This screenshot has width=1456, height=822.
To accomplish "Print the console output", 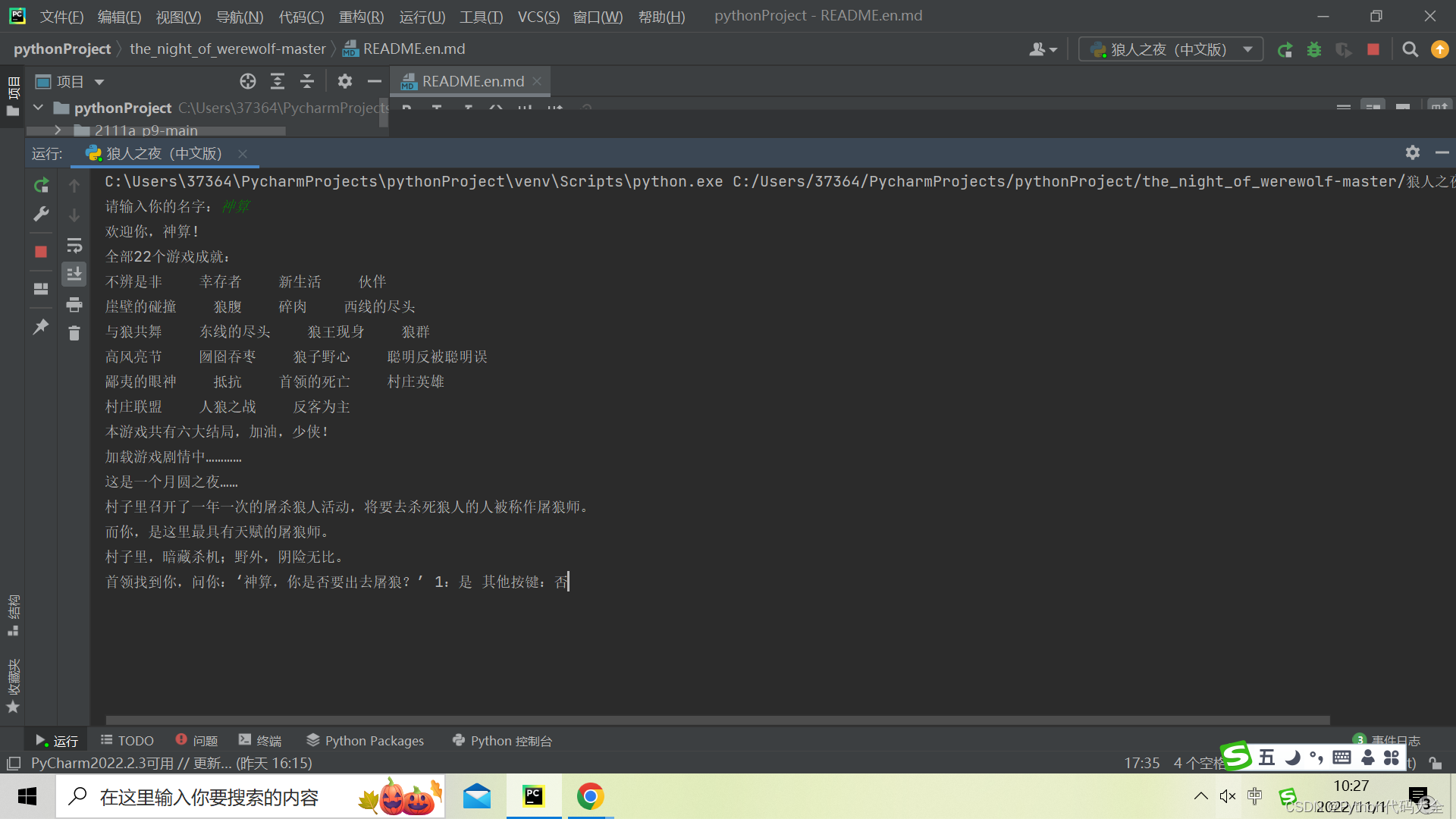I will coord(74,305).
